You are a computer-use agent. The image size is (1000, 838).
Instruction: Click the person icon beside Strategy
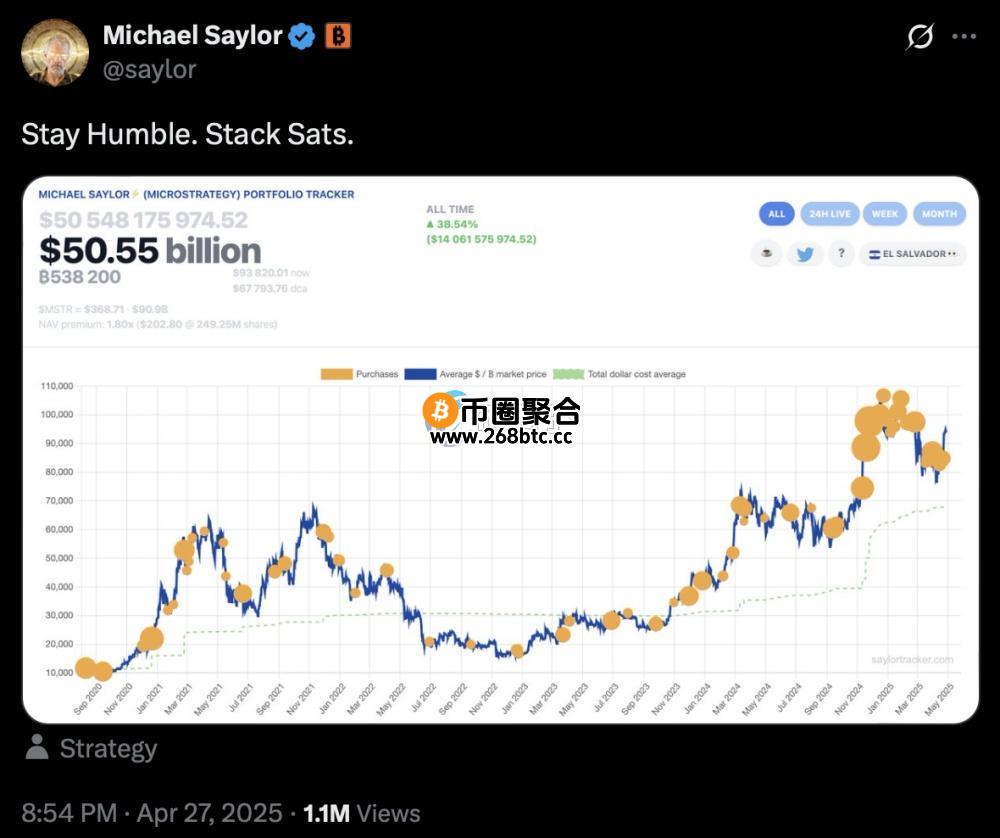(x=37, y=747)
